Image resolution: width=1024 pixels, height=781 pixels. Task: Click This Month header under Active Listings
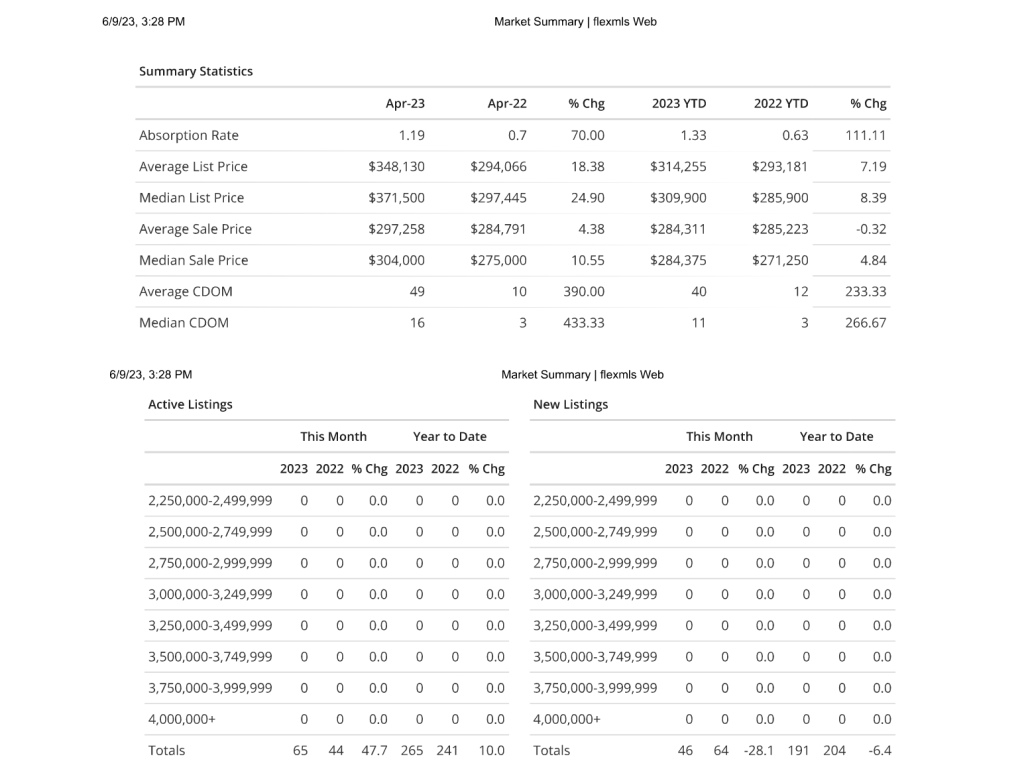click(333, 437)
